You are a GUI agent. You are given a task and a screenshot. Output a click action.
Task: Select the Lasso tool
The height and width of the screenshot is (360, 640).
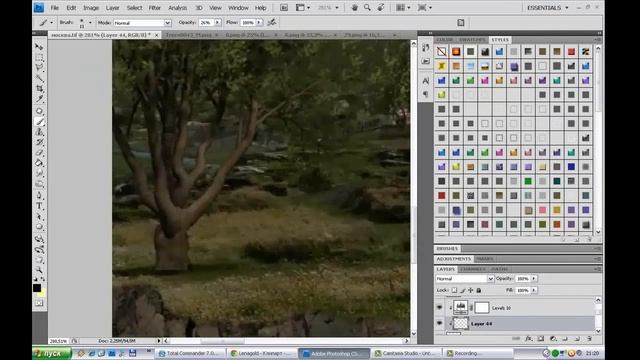(x=39, y=67)
